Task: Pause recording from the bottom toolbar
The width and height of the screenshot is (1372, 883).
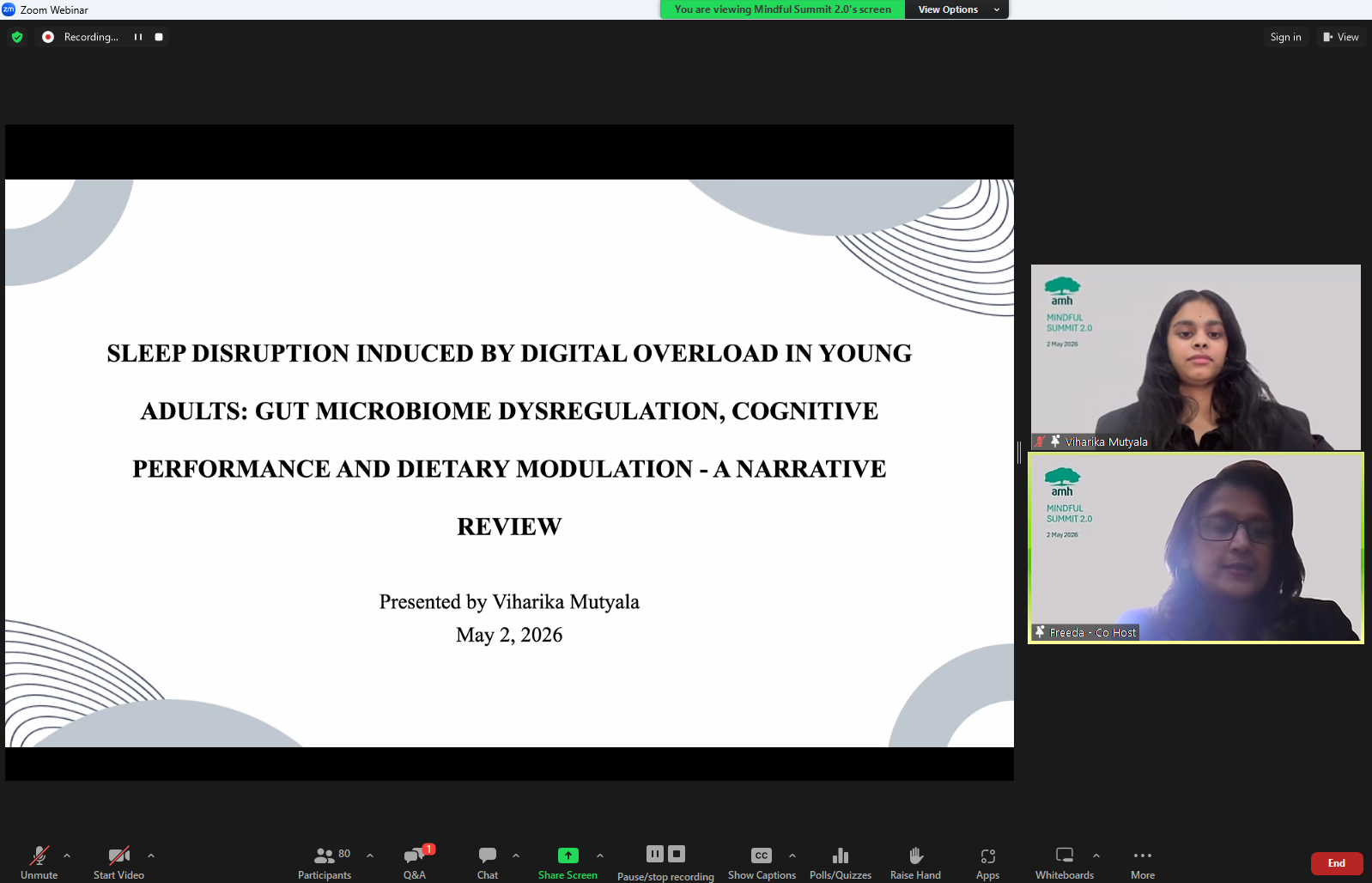Action: coord(655,854)
